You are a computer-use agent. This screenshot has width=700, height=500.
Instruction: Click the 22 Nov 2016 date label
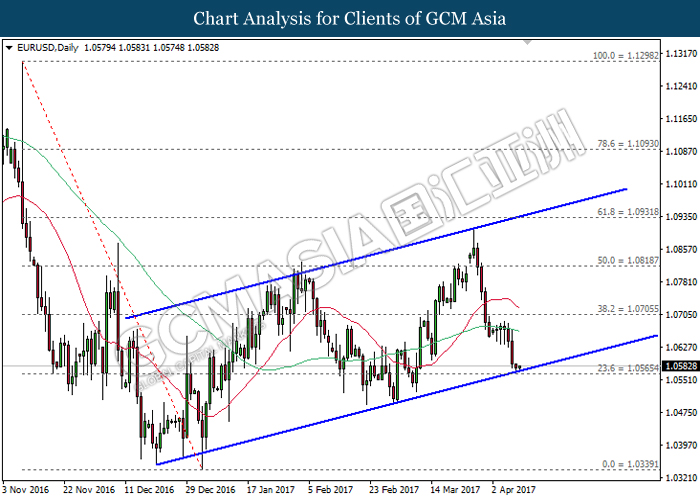coord(89,490)
